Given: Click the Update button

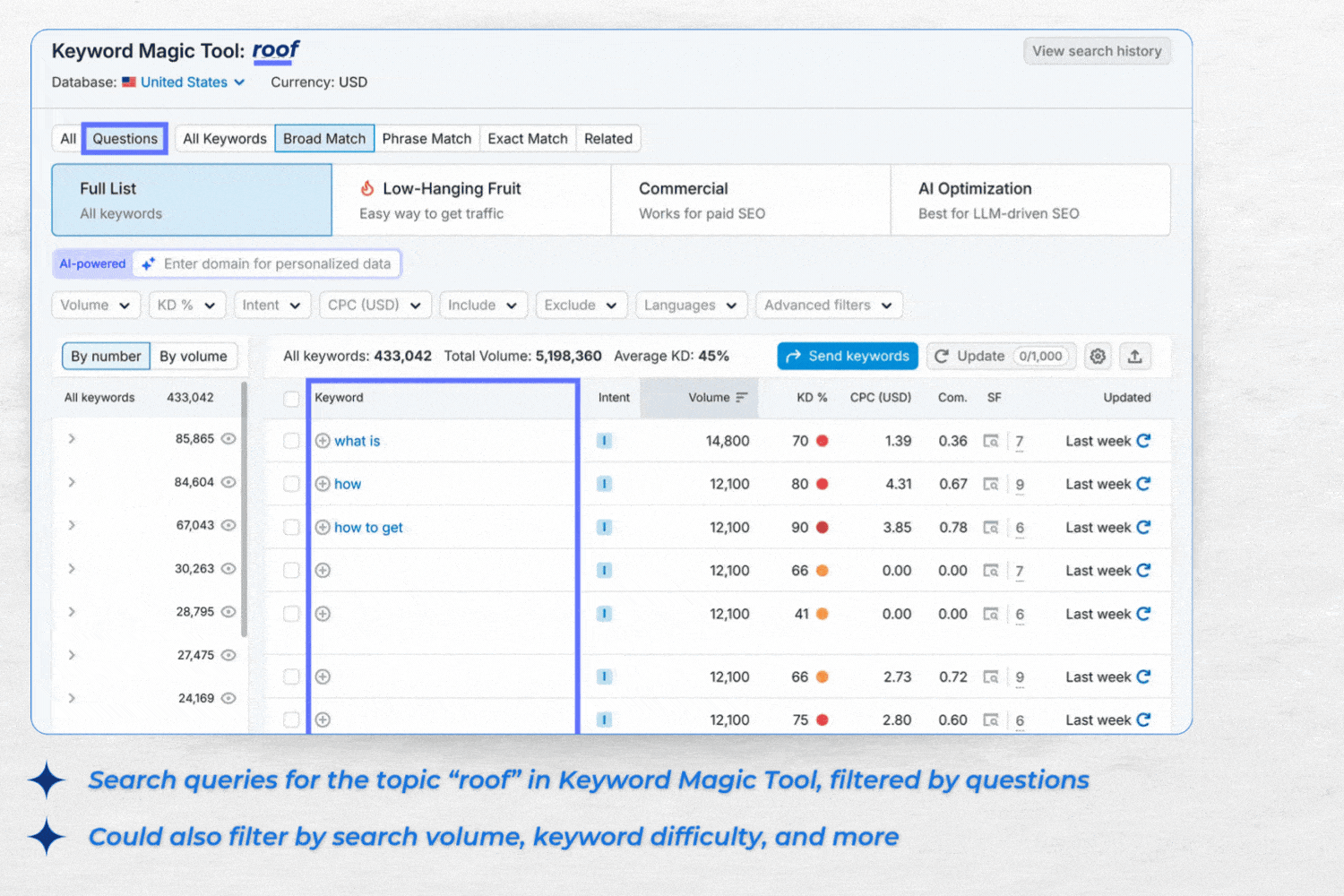Looking at the screenshot, I should pyautogui.click(x=1001, y=356).
